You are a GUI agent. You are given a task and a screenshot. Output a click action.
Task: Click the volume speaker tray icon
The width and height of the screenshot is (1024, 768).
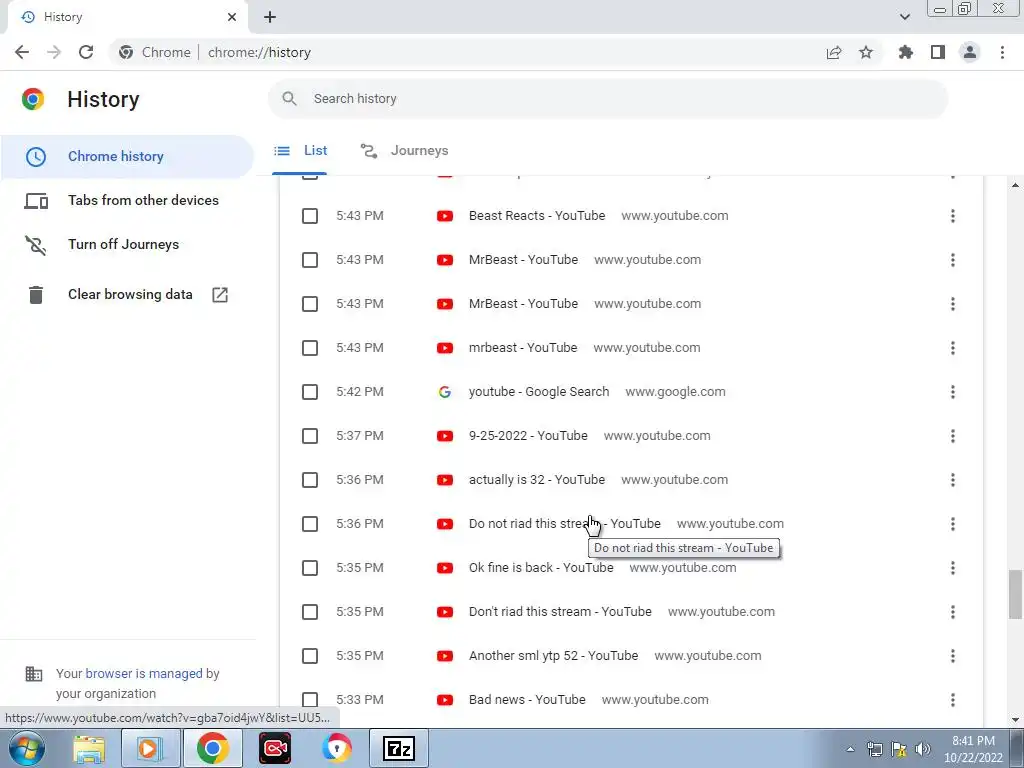(923, 749)
